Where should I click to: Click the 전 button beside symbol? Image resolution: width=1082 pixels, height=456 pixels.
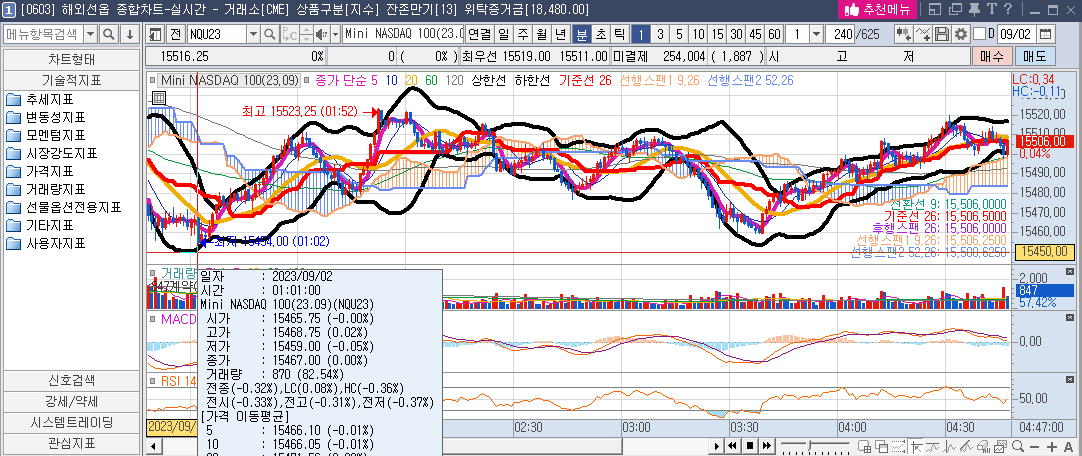pyautogui.click(x=175, y=34)
